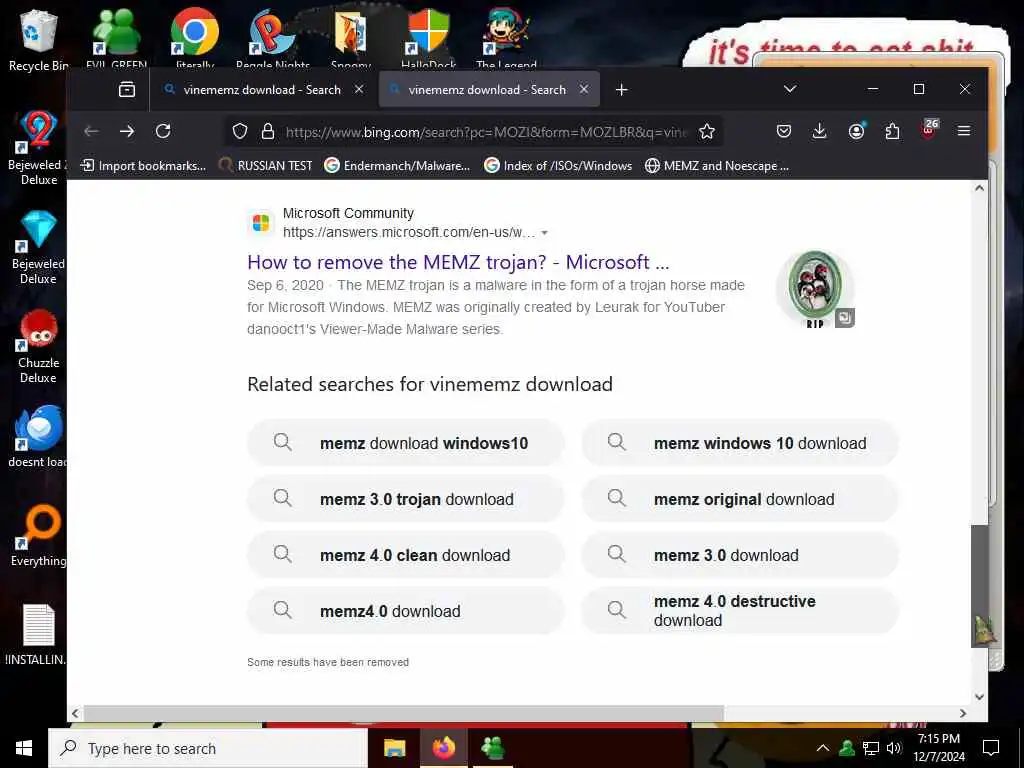Viewport: 1024px width, 768px height.
Task: Click the vertical scrollbar up arrow
Action: coord(979,188)
